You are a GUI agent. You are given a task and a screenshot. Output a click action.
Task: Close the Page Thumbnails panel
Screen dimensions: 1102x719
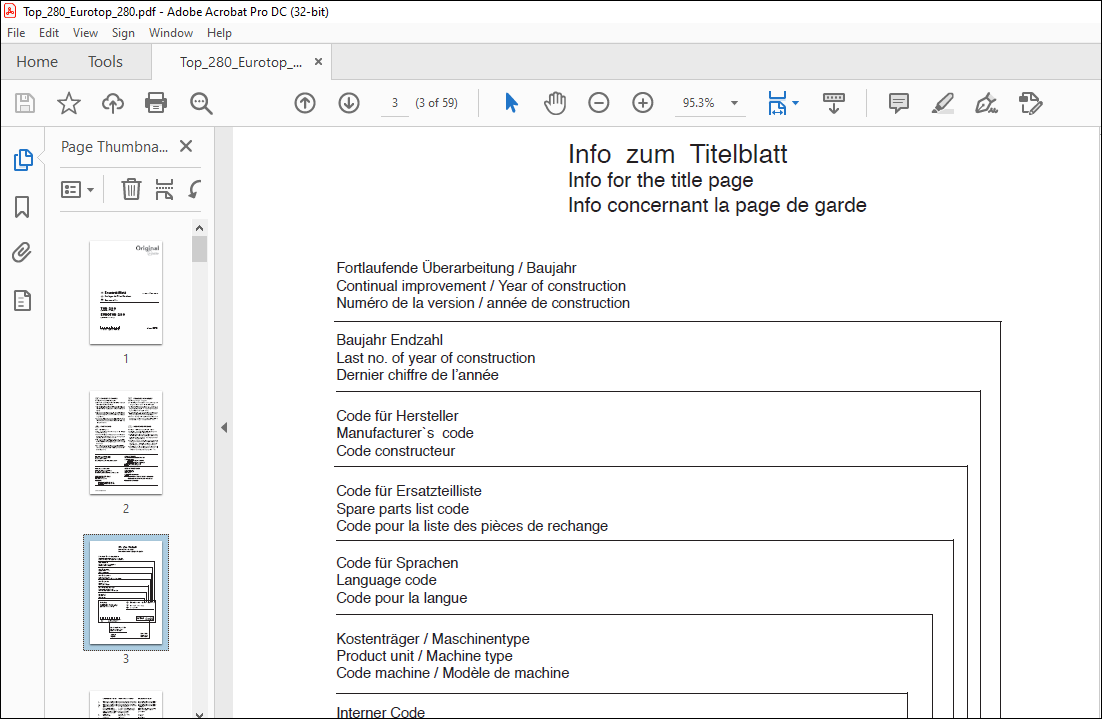[x=186, y=146]
